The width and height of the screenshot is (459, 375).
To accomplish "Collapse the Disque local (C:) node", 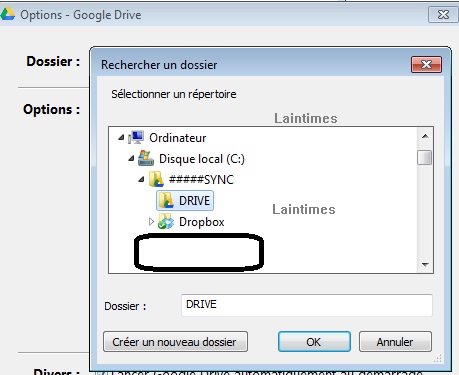I will click(131, 159).
